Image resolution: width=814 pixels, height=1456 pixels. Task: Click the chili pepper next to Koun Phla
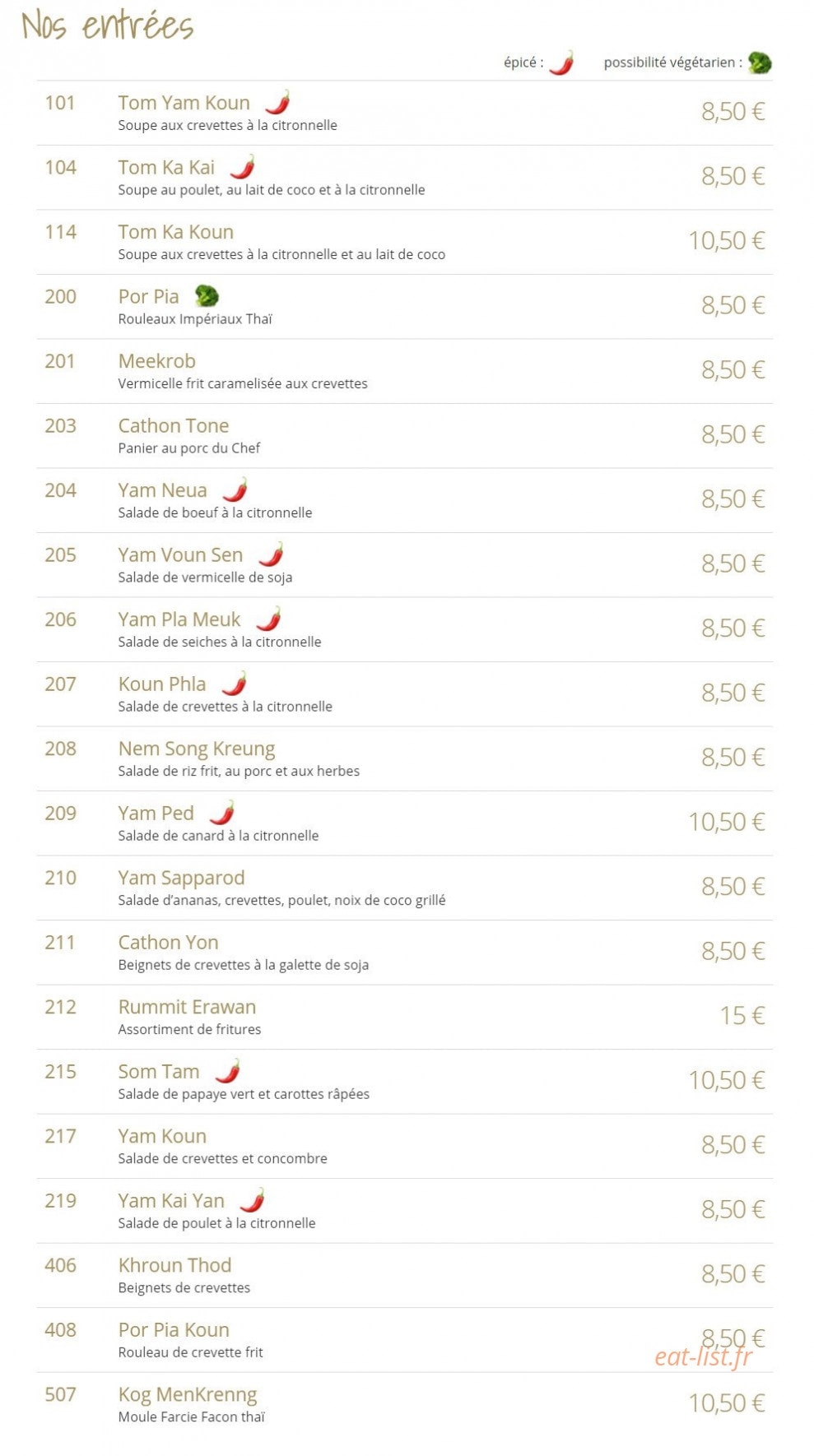pos(235,684)
